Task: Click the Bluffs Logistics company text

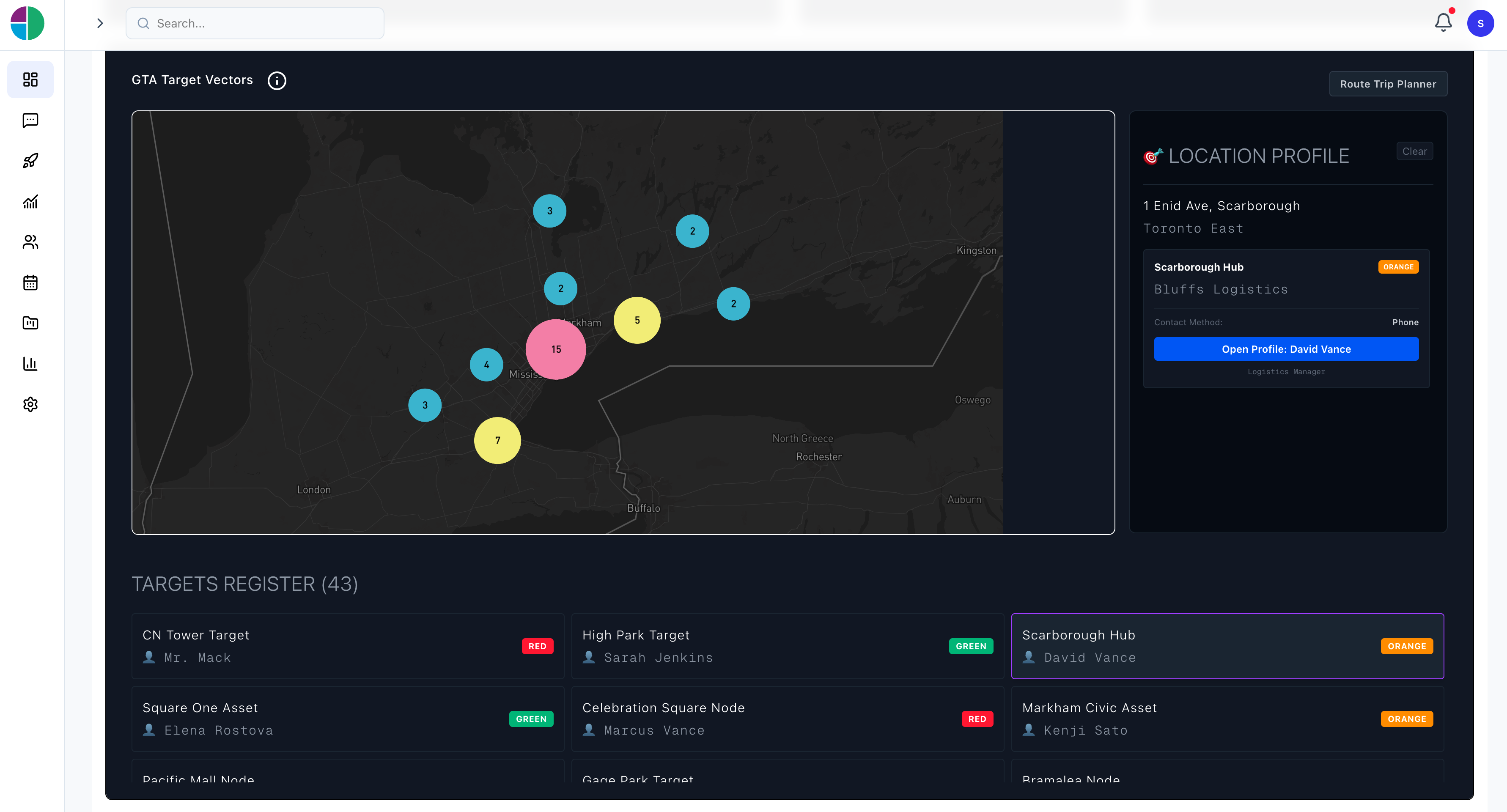Action: (x=1221, y=289)
